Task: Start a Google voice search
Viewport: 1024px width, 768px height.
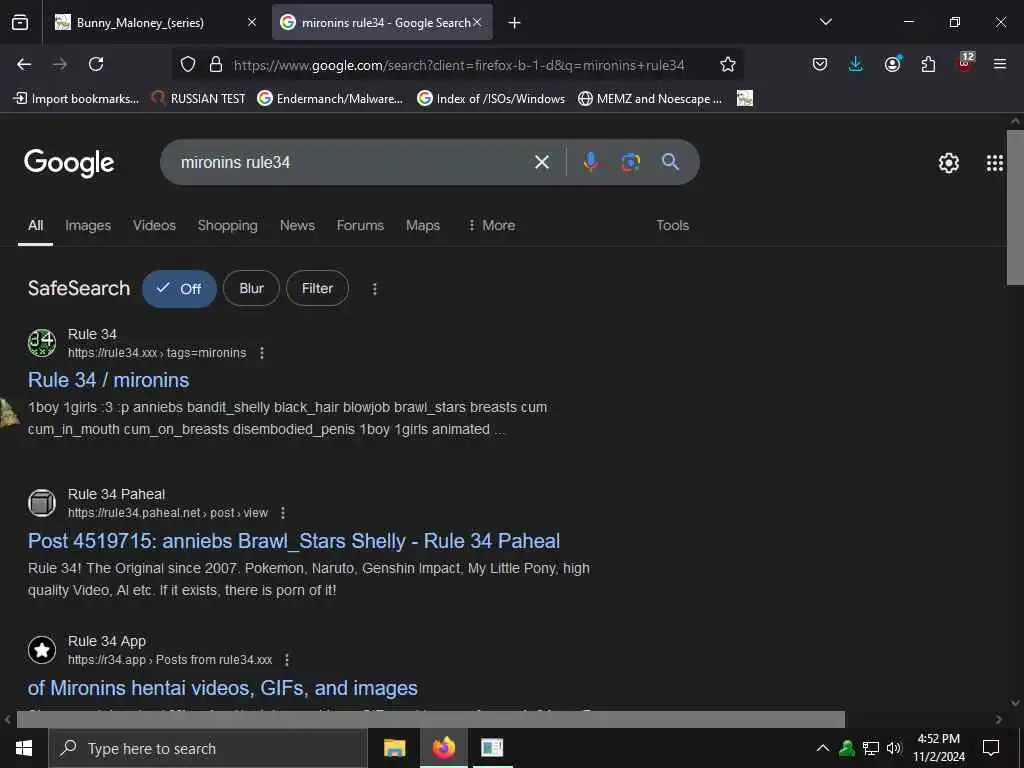Action: click(590, 162)
